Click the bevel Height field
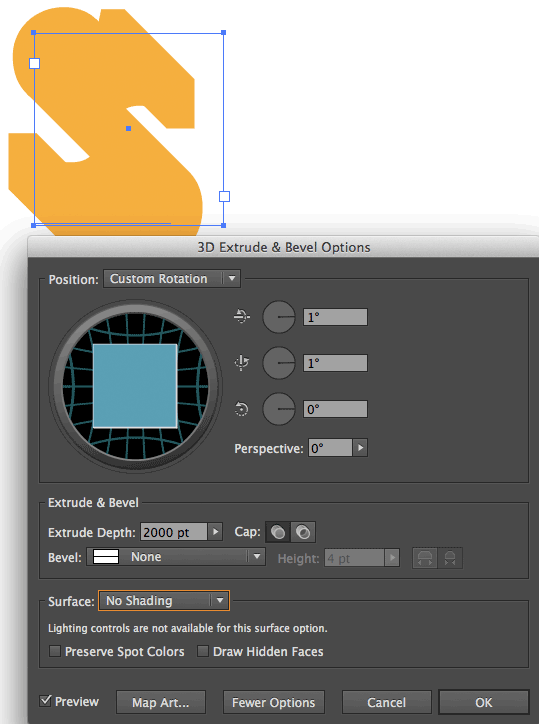The image size is (539, 724). click(354, 558)
